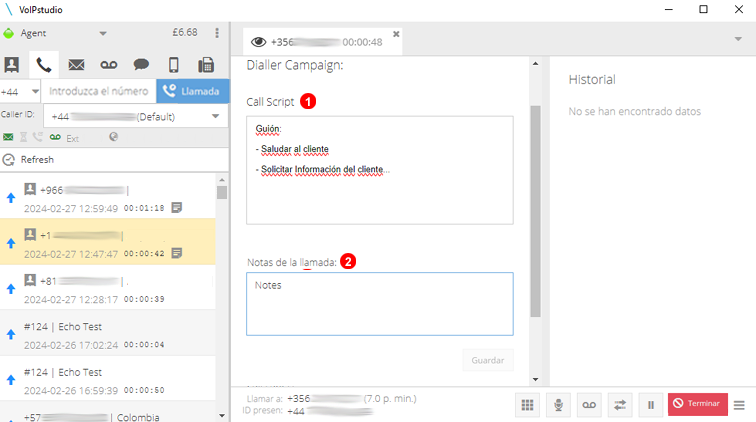This screenshot has width=756, height=422.
Task: Select the +356 active call tab
Action: (322, 42)
